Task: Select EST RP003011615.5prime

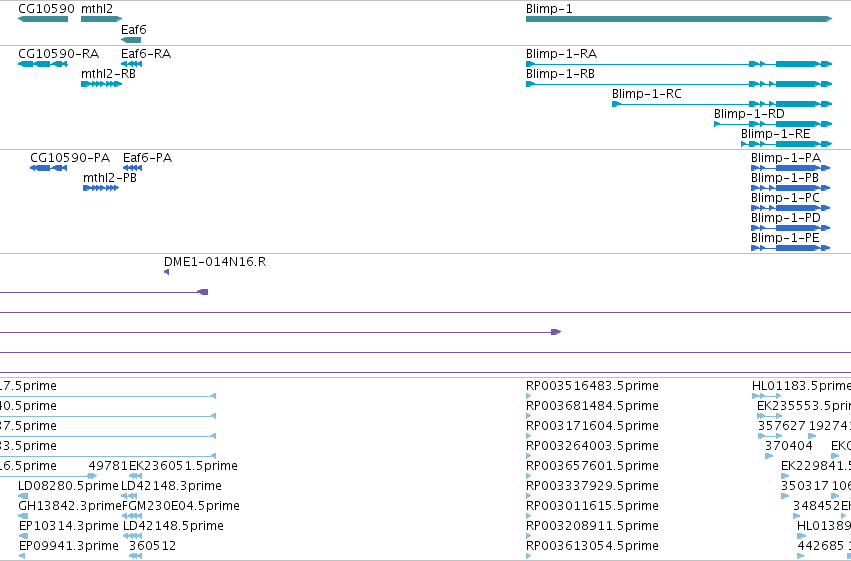Action: coord(592,506)
